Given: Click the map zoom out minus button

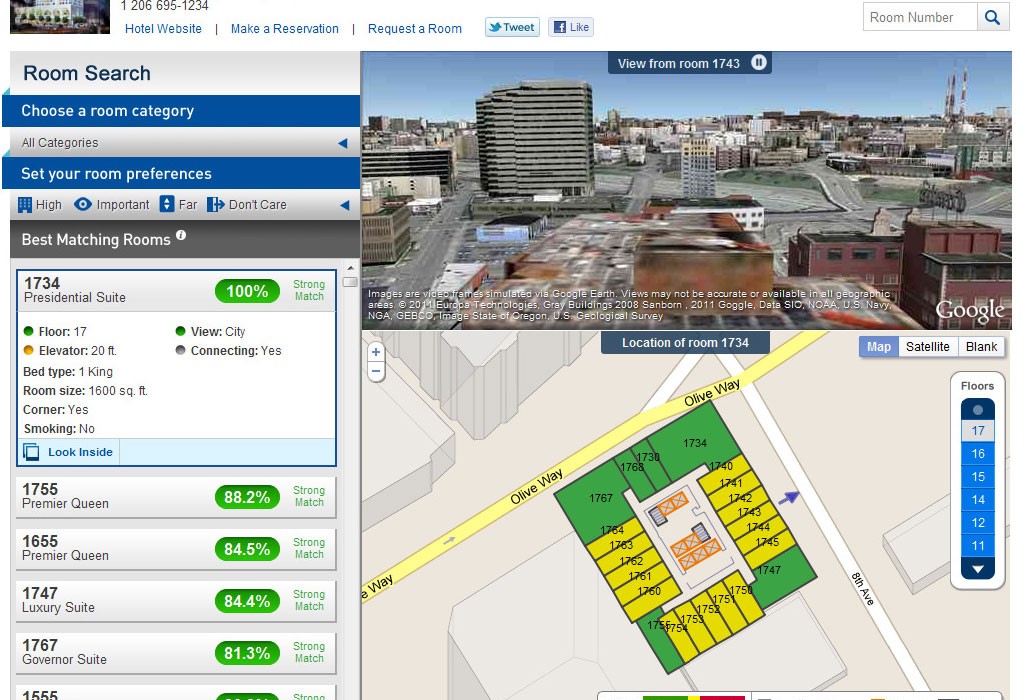Looking at the screenshot, I should 376,371.
